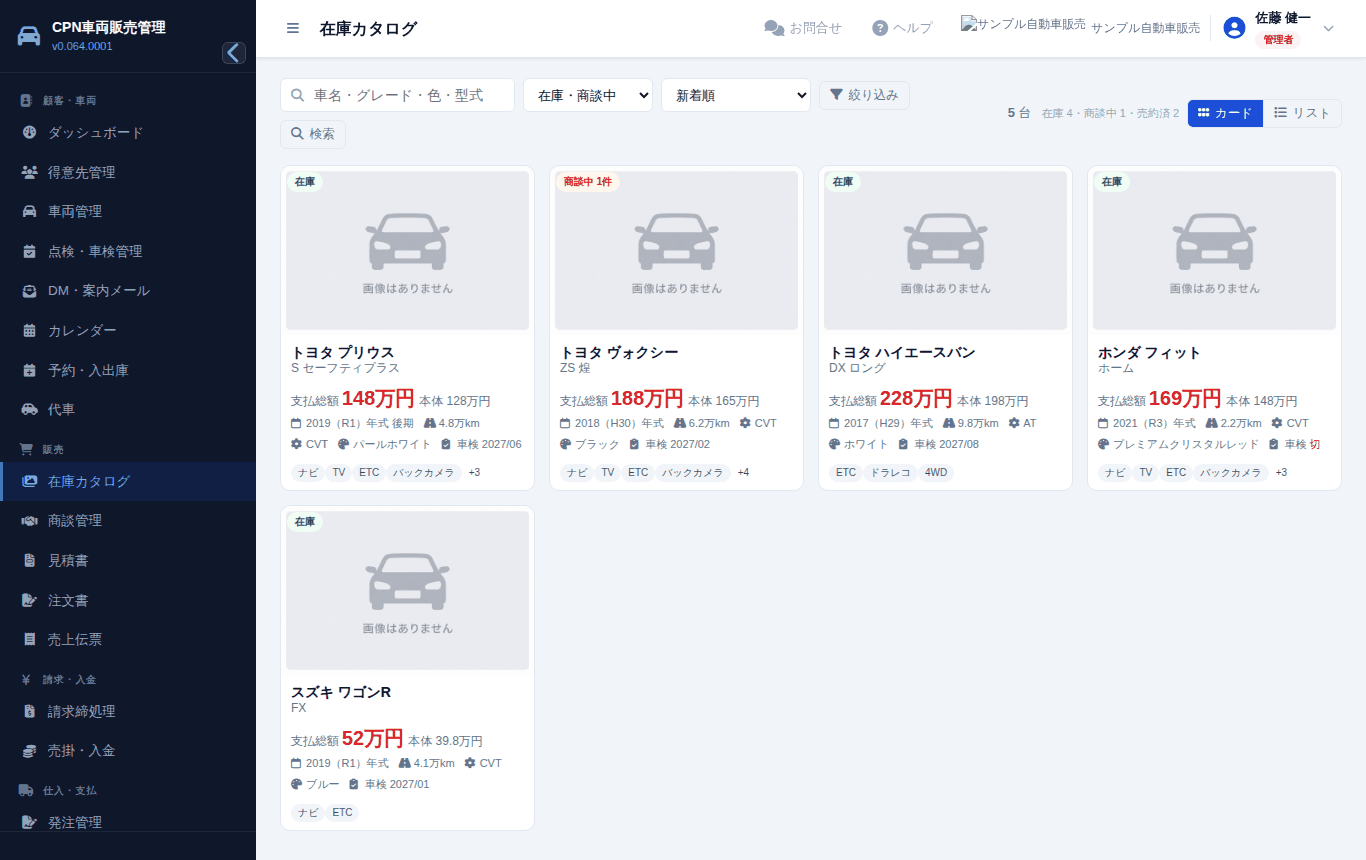The height and width of the screenshot is (860, 1366).
Task: Click the 4WD tag on ハイエースバン card
Action: 936,473
